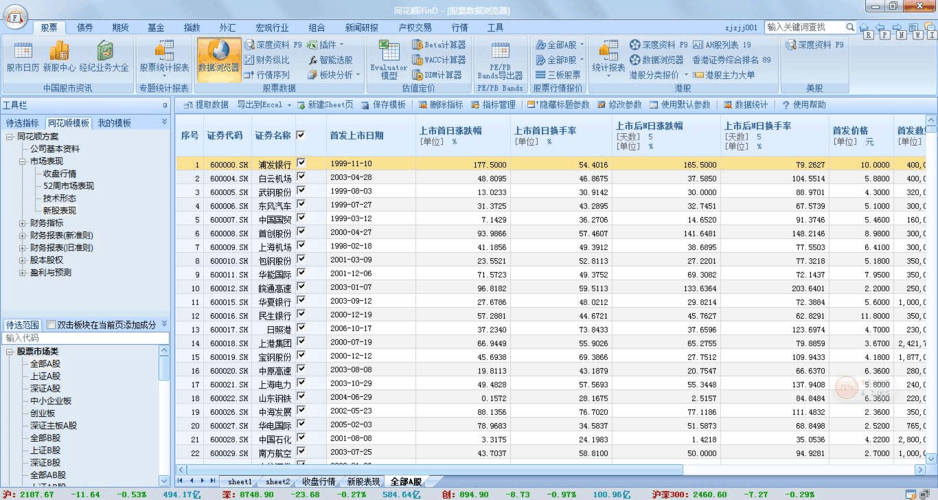The width and height of the screenshot is (938, 500).
Task: Open the Beta计算器
Action: 438,45
